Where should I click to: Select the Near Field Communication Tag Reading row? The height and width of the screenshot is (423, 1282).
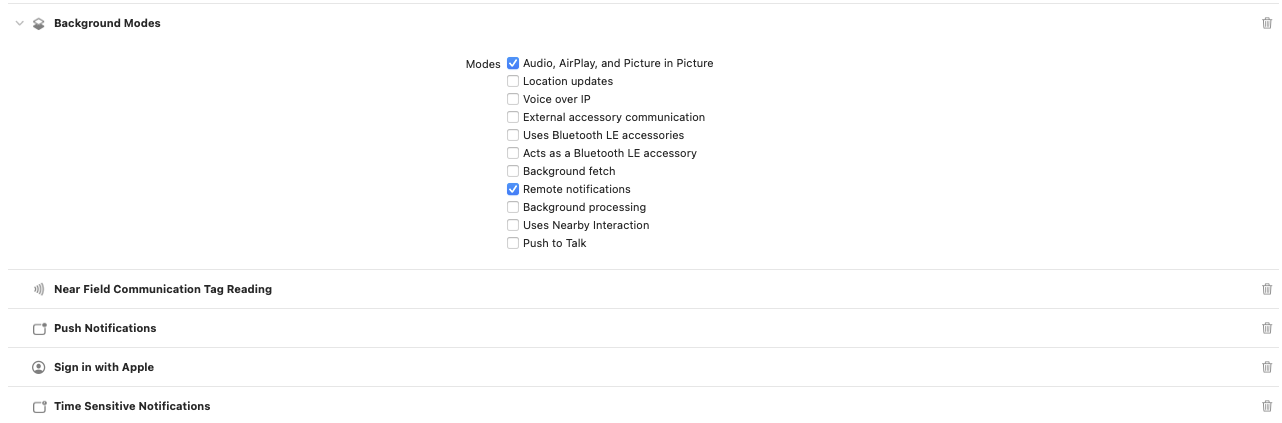643,289
